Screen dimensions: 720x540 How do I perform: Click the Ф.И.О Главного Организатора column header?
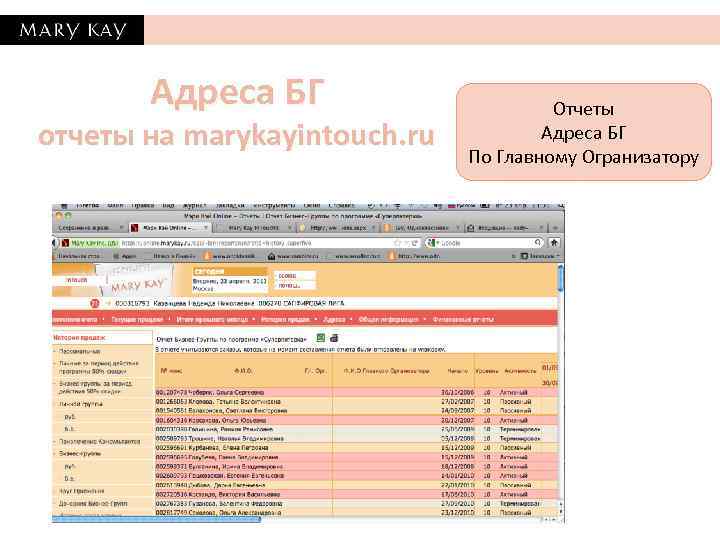click(x=387, y=371)
